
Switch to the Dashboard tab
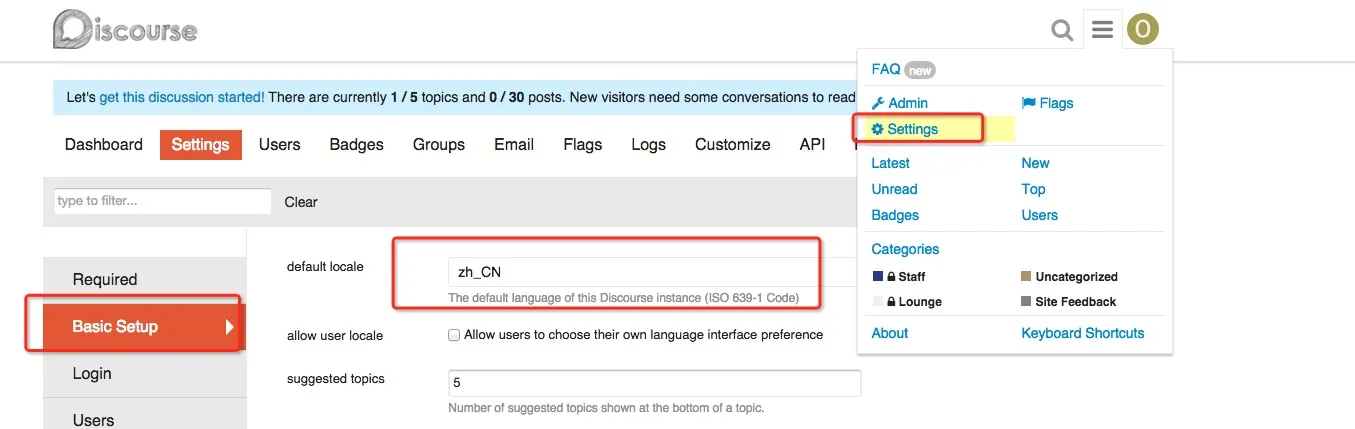pos(104,145)
